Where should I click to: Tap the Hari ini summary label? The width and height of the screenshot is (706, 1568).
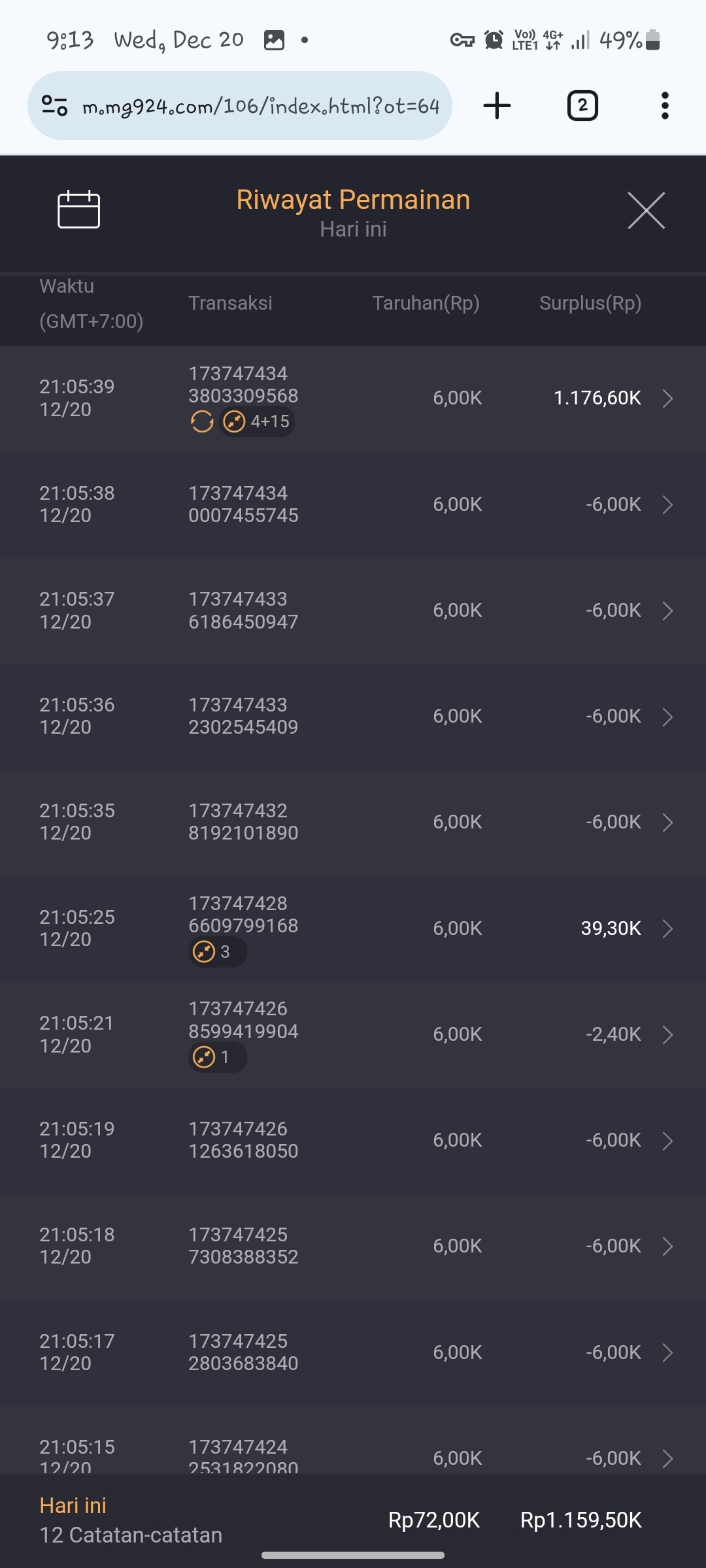tap(73, 1505)
